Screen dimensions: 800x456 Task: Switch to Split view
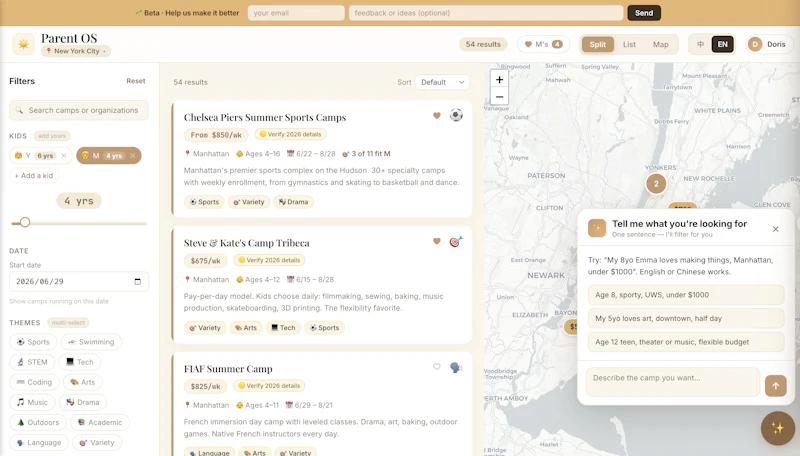(x=597, y=44)
